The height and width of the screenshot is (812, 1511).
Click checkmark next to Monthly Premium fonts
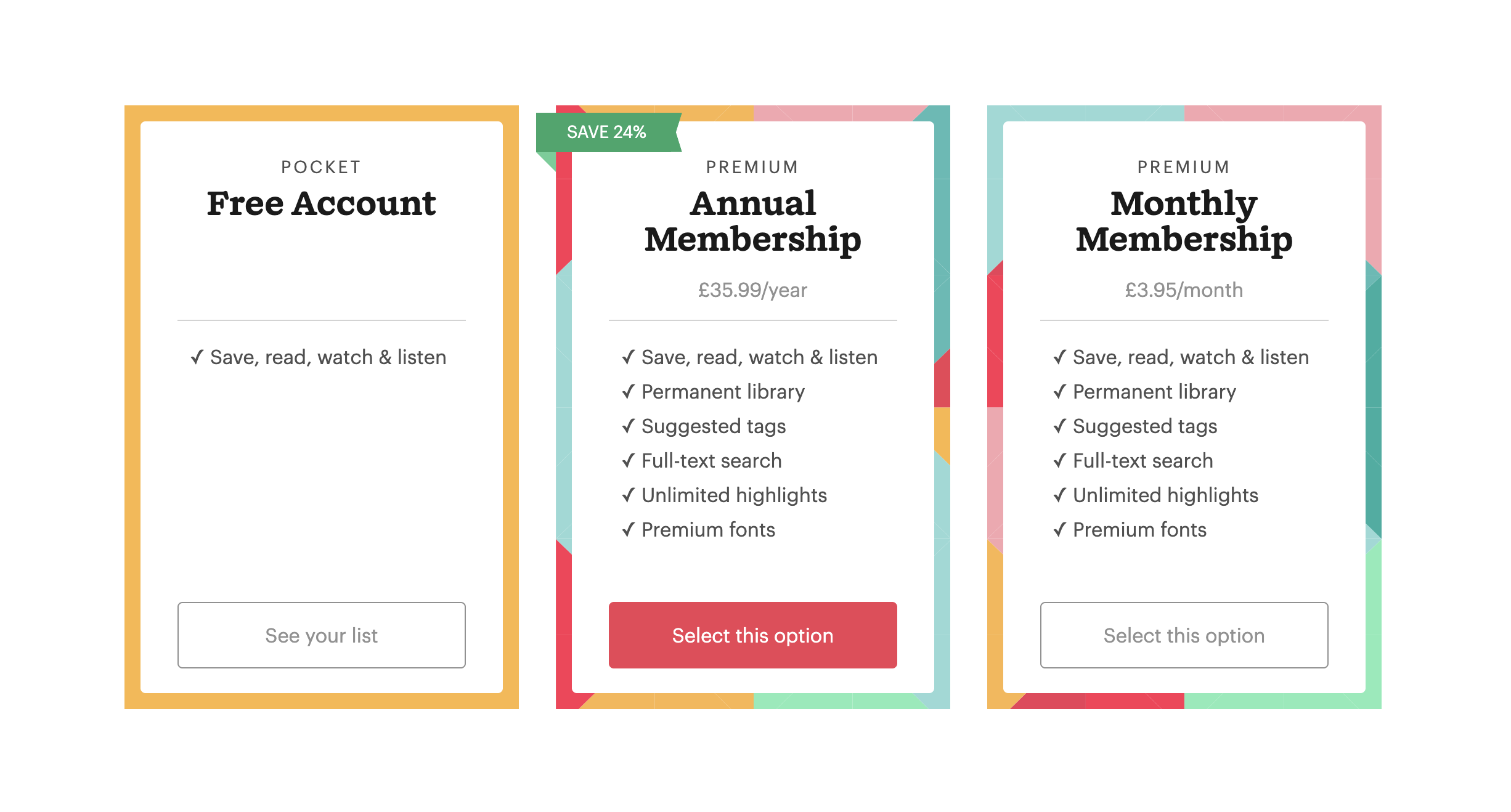[1059, 530]
